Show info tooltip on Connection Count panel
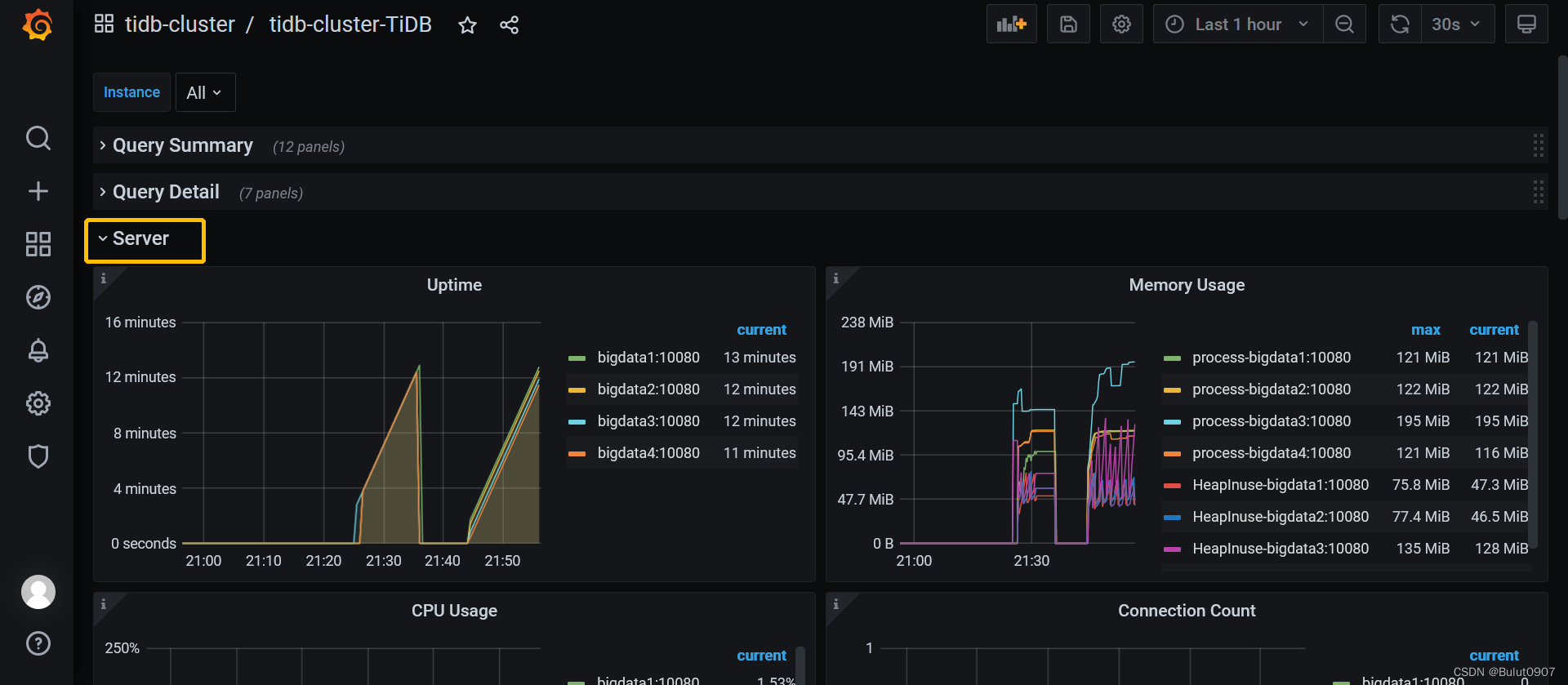This screenshot has width=1568, height=685. click(836, 604)
